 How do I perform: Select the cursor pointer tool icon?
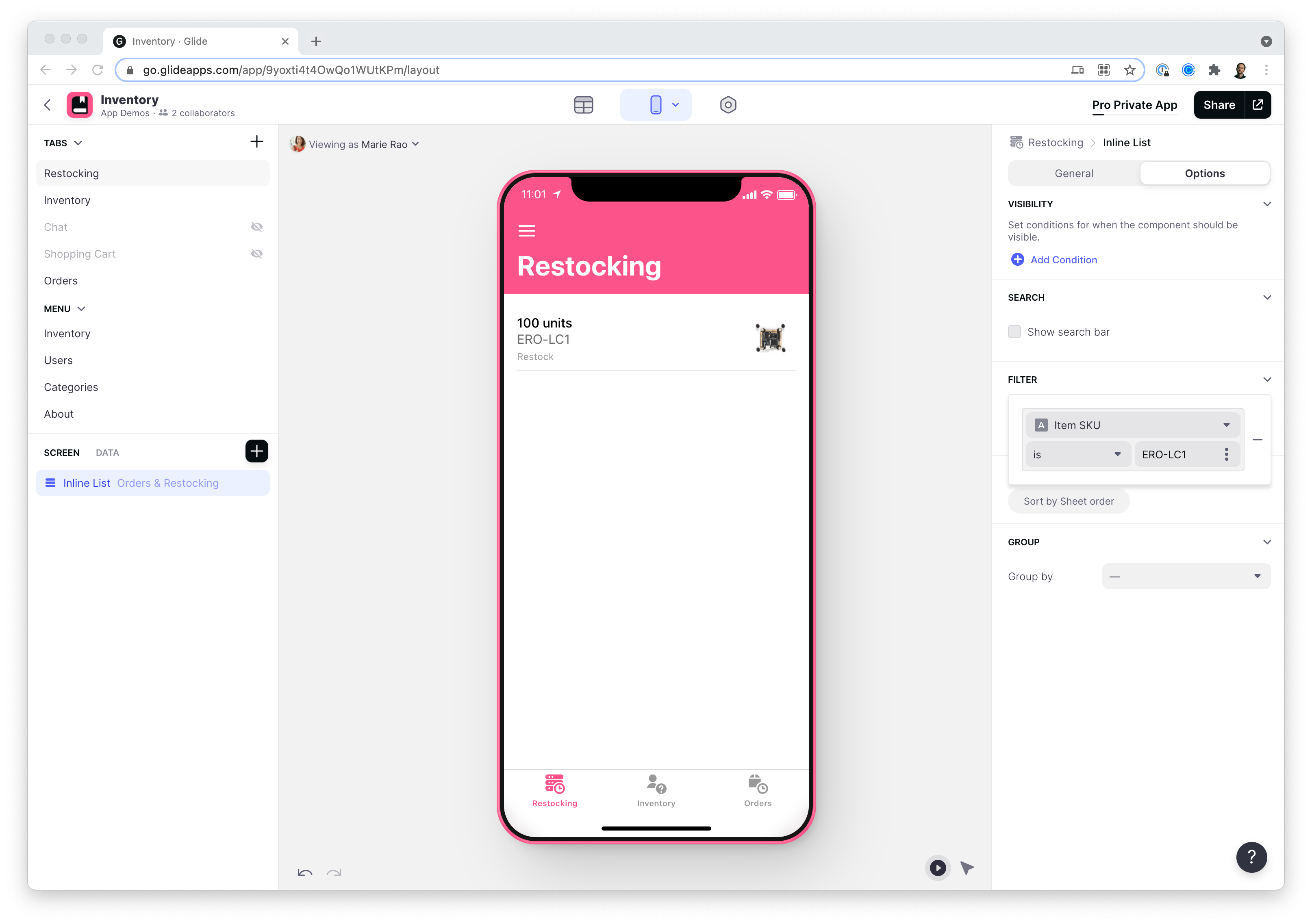pyautogui.click(x=967, y=868)
